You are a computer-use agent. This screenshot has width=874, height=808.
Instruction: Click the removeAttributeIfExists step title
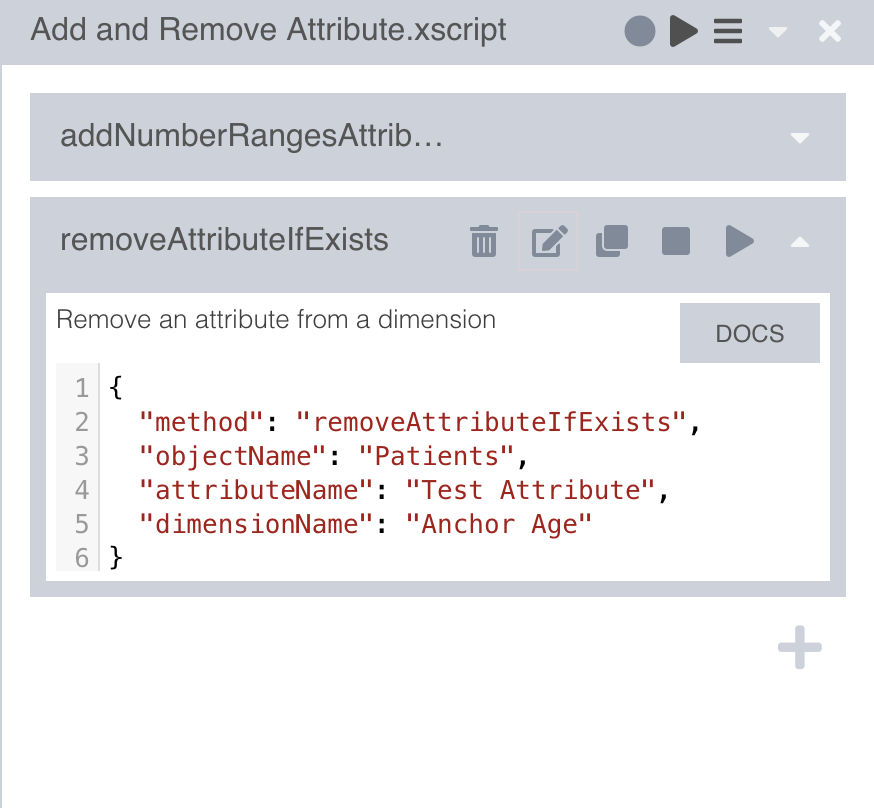tap(224, 240)
